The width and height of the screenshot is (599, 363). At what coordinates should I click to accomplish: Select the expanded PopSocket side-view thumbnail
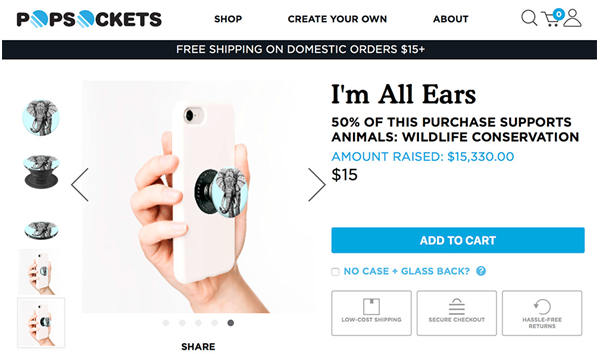point(41,172)
